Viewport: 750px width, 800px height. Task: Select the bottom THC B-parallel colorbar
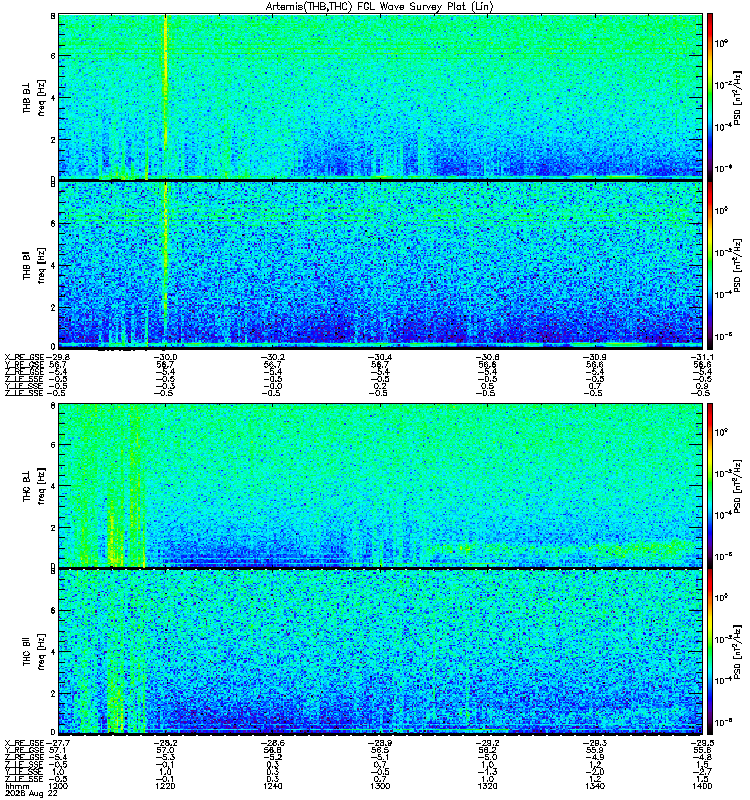click(x=710, y=652)
